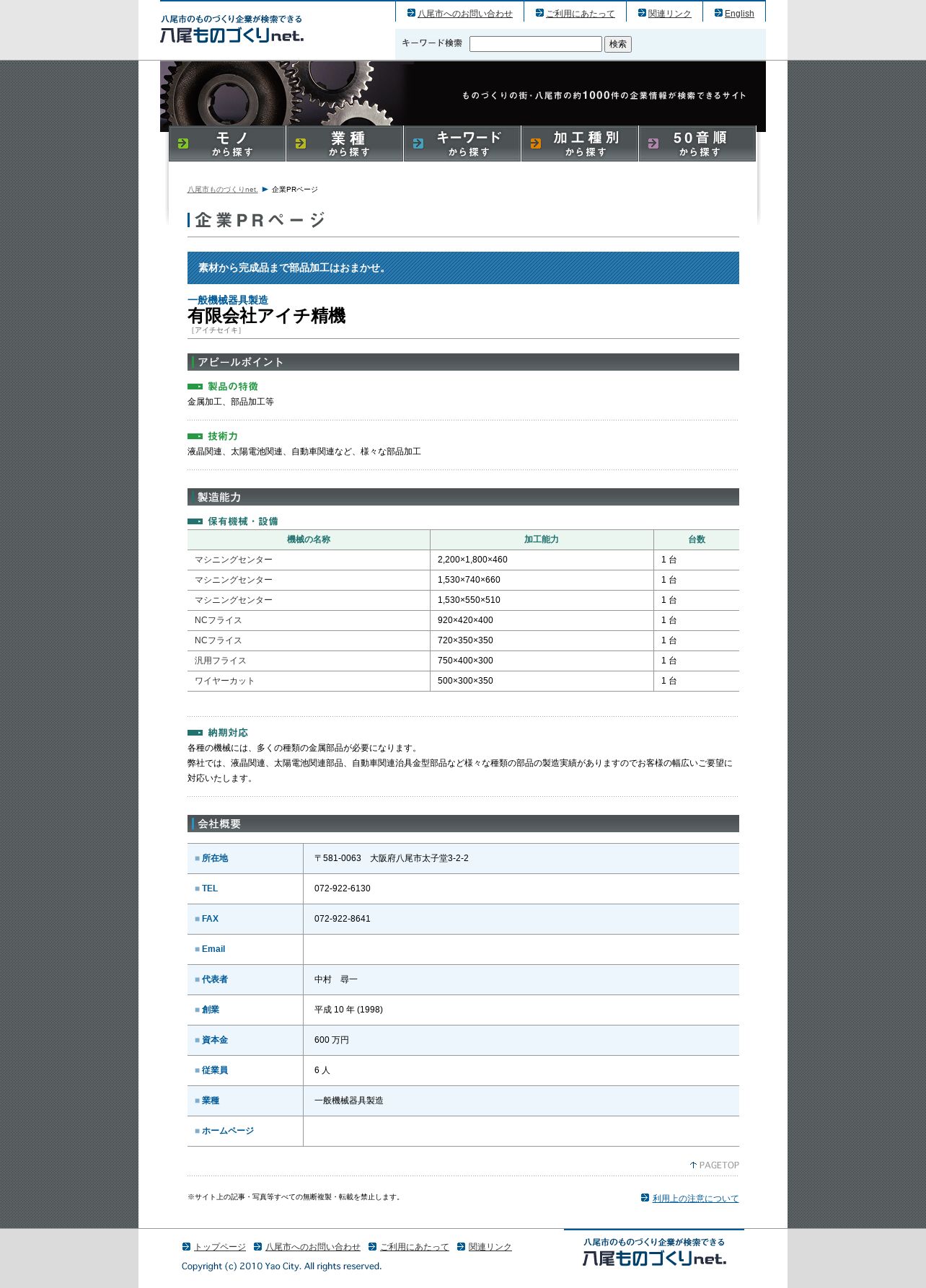Click the arrow icon beside header 関連リンク
The height and width of the screenshot is (1288, 926).
(x=642, y=13)
